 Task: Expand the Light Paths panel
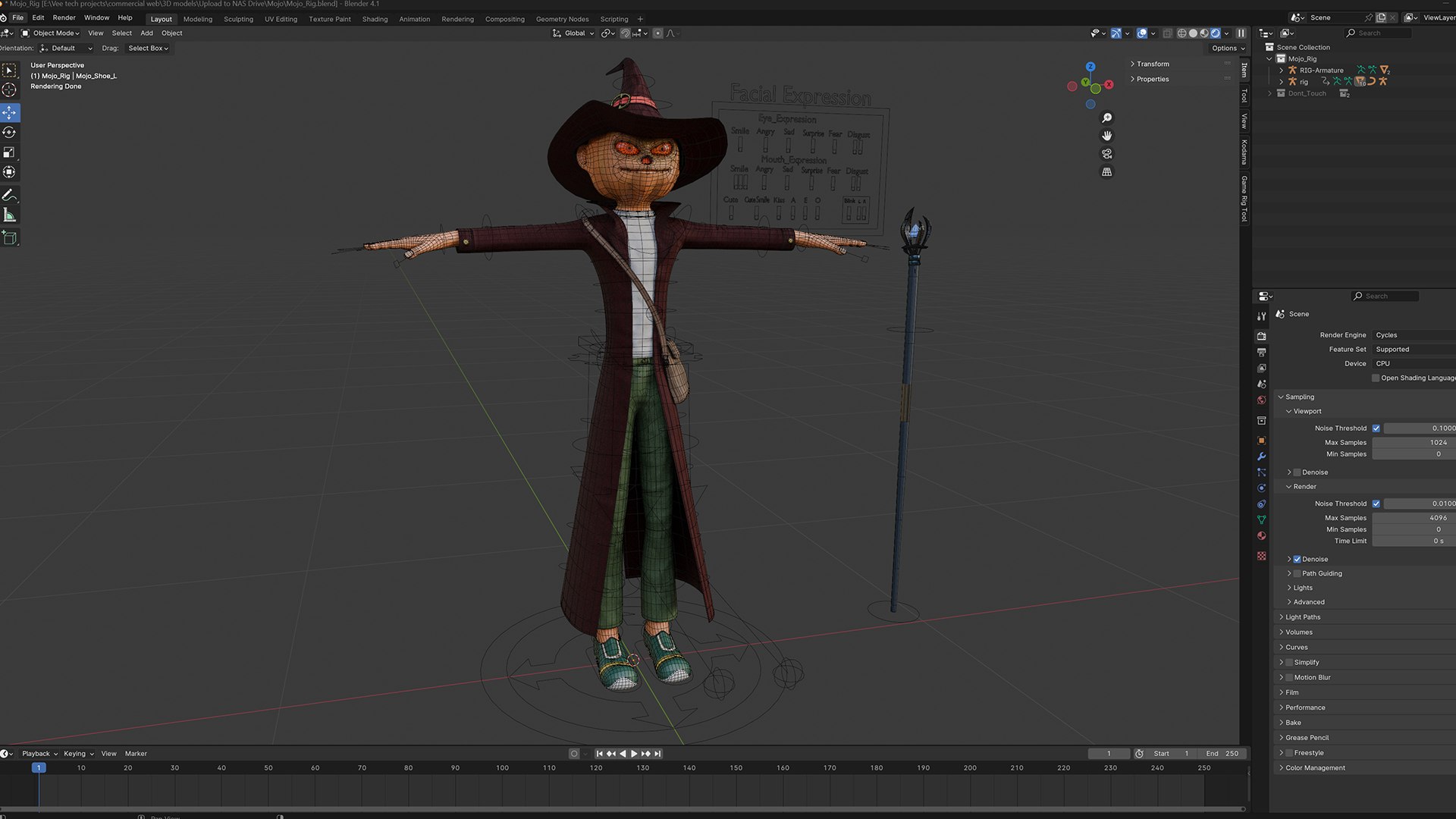click(1303, 617)
